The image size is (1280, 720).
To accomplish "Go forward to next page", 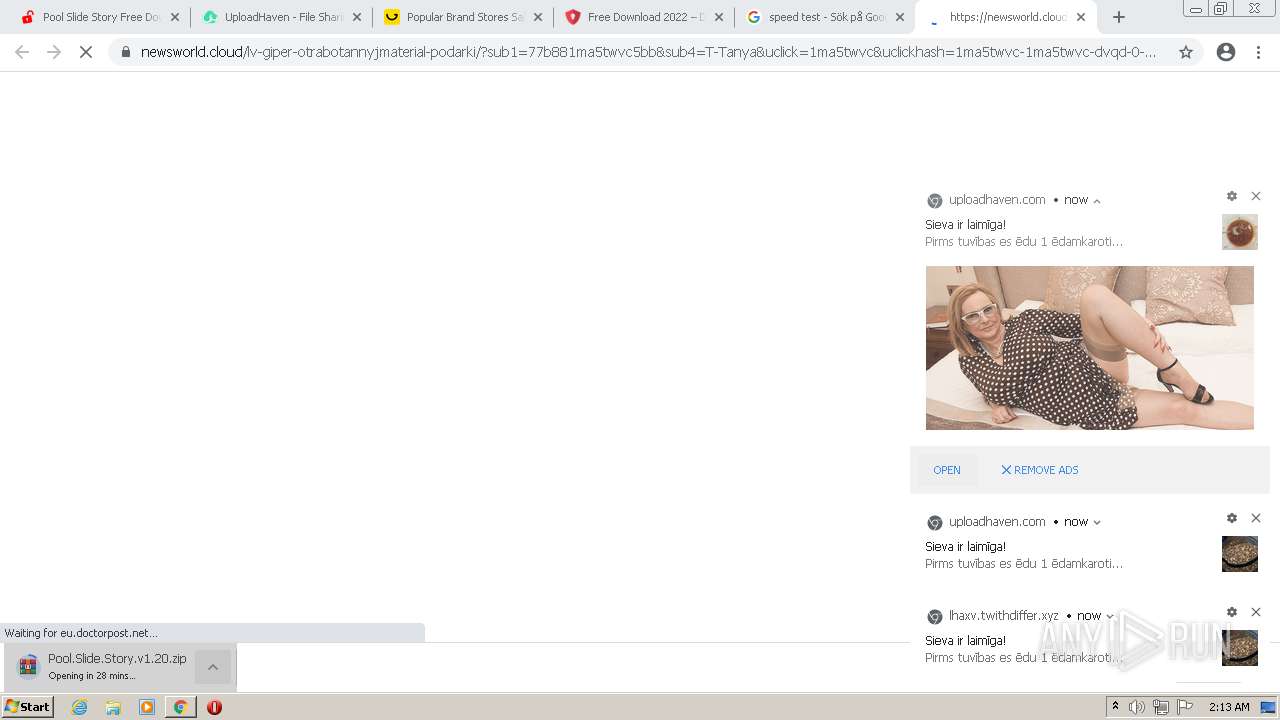I will tap(54, 52).
